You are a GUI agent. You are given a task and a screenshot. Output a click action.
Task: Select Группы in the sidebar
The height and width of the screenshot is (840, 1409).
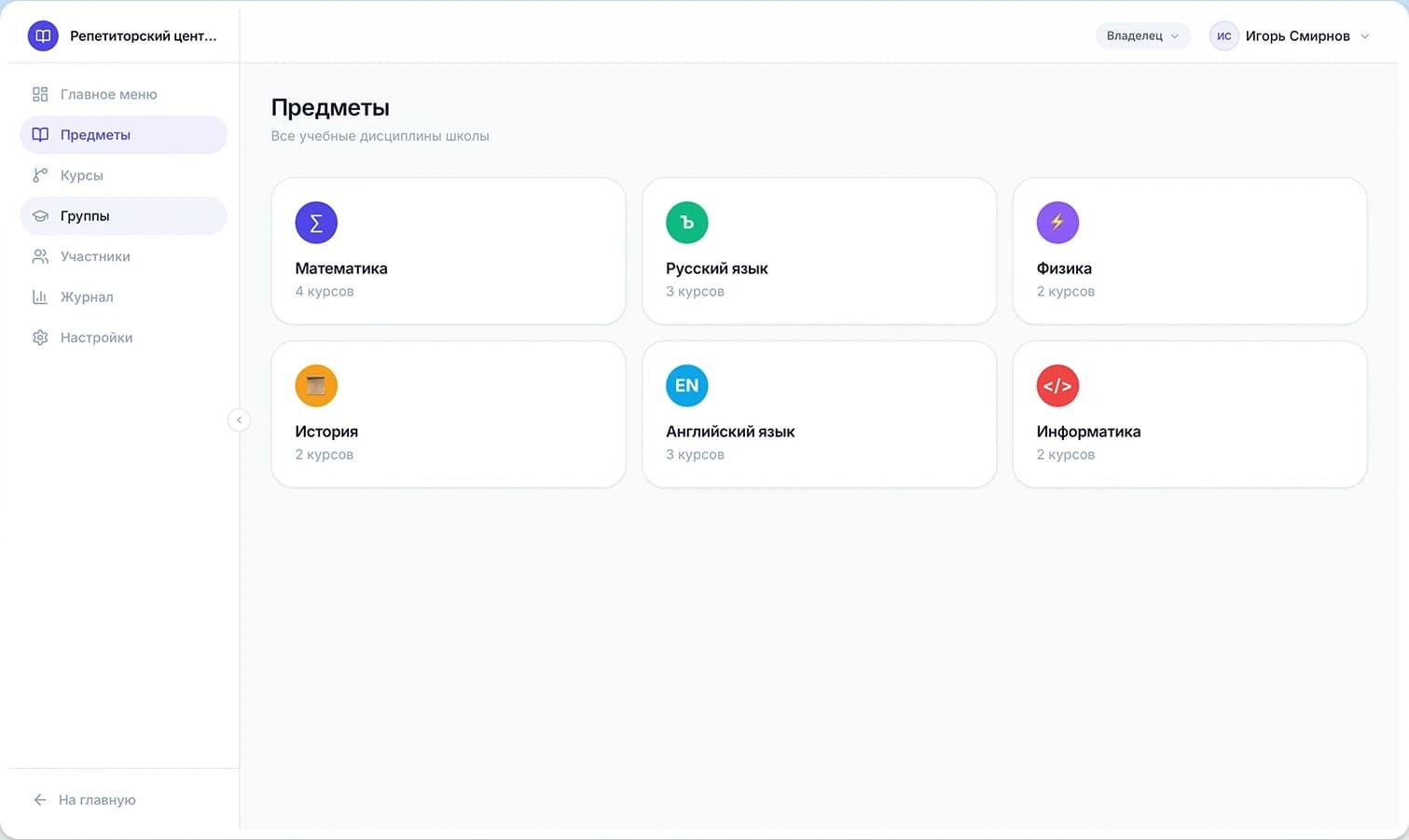click(x=123, y=216)
